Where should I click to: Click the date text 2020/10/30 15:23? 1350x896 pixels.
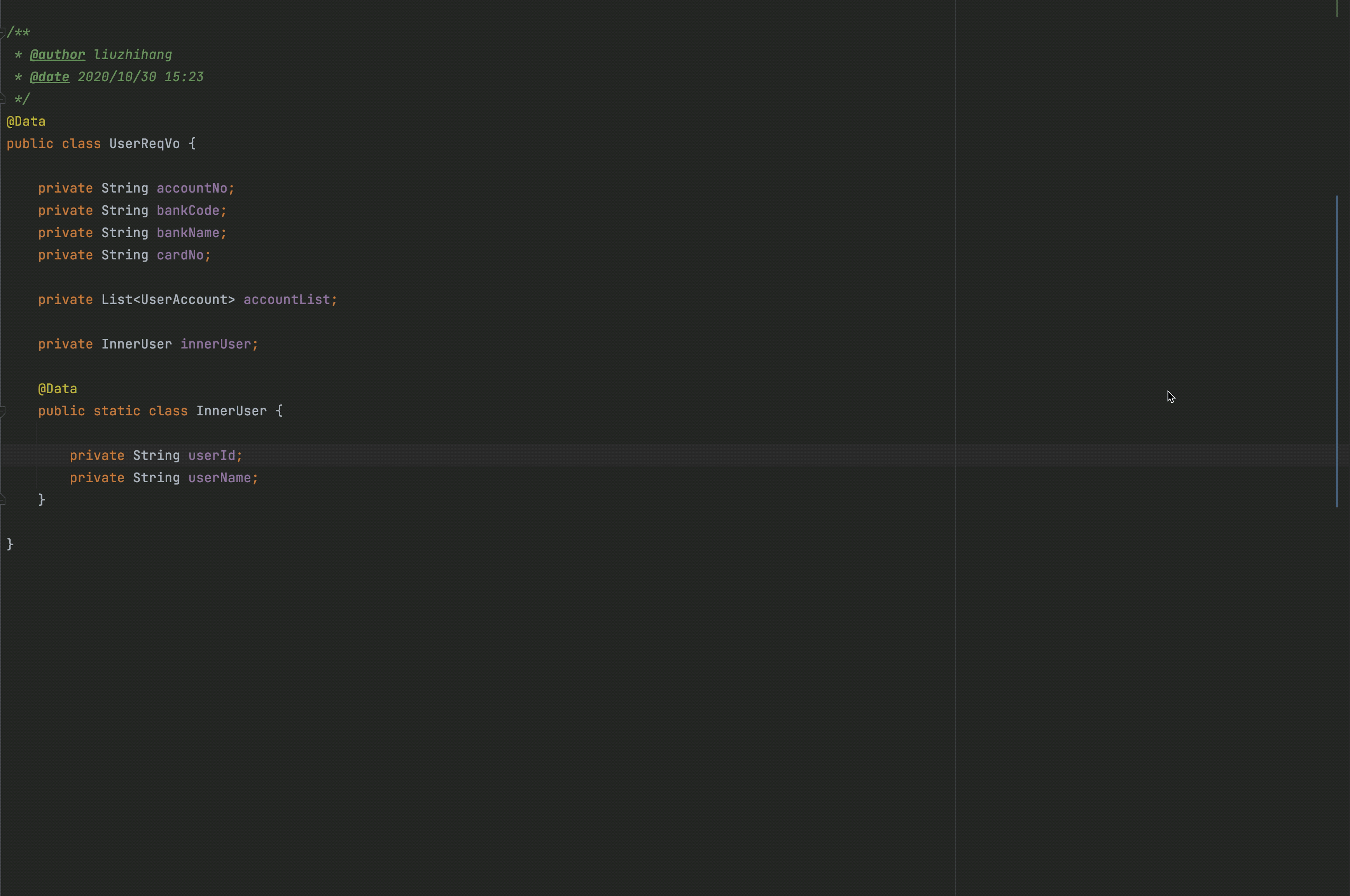[x=140, y=77]
